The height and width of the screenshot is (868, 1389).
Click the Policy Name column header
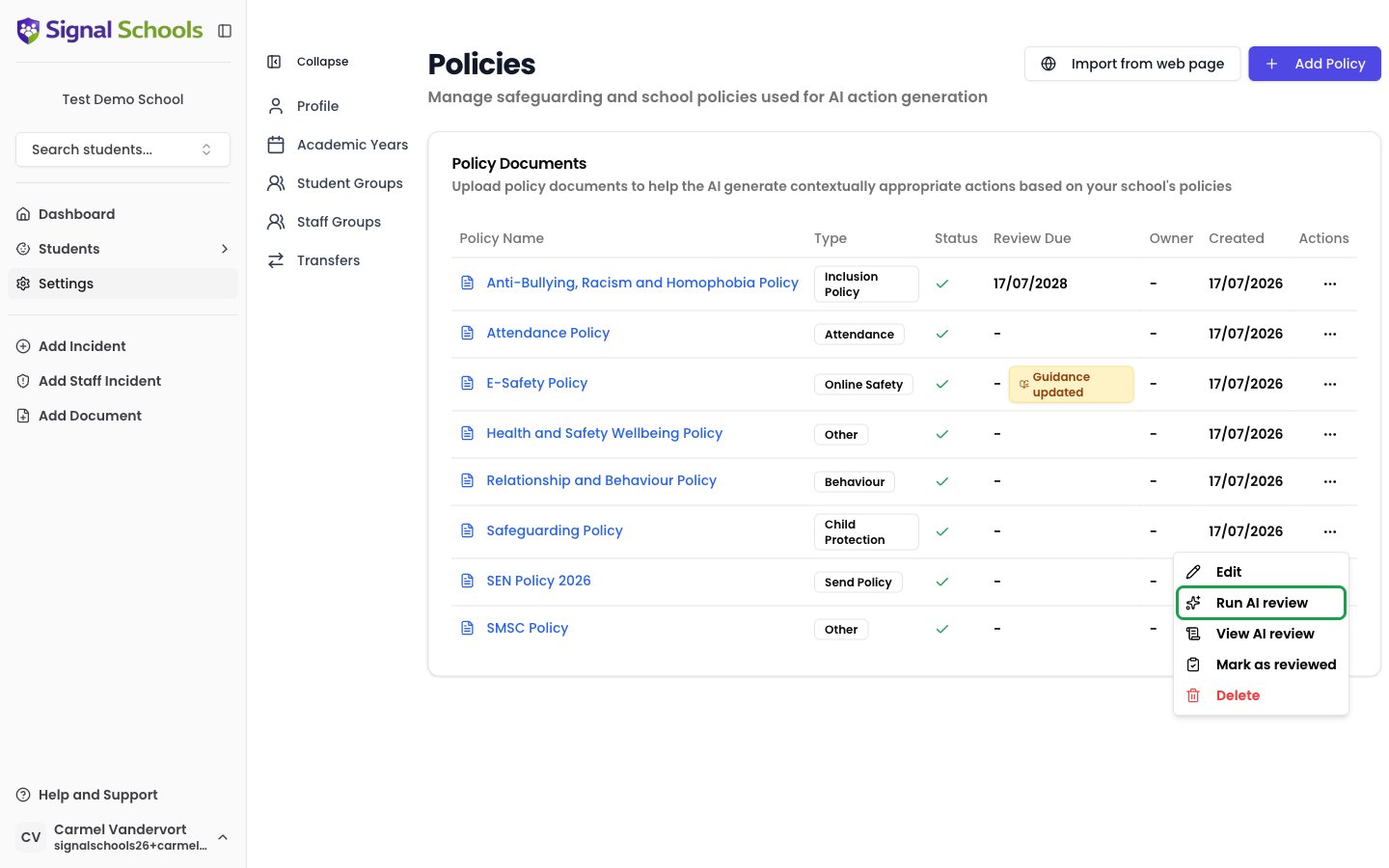[x=502, y=238]
